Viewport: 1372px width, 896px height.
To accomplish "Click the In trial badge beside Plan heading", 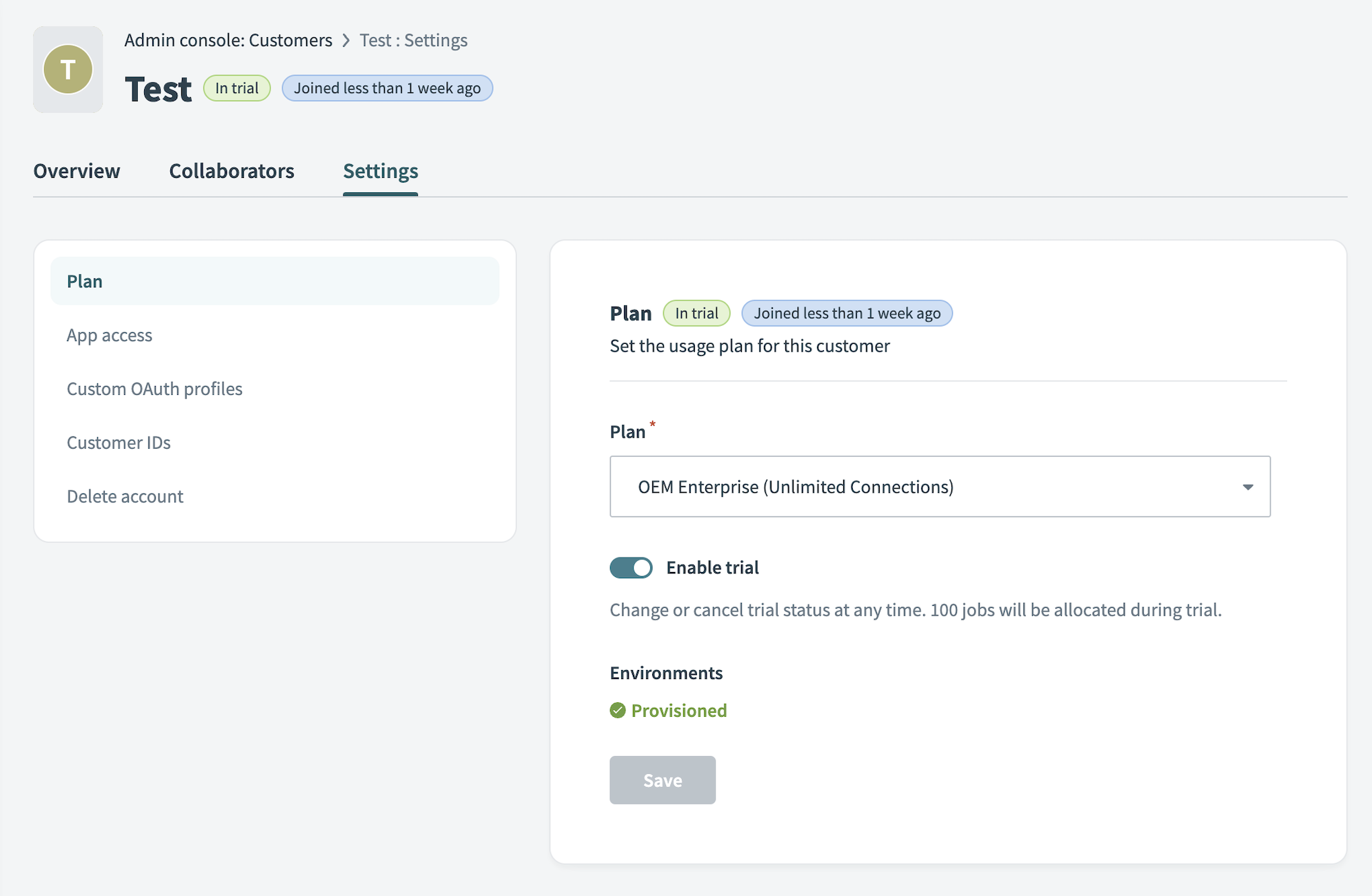I will 696,313.
